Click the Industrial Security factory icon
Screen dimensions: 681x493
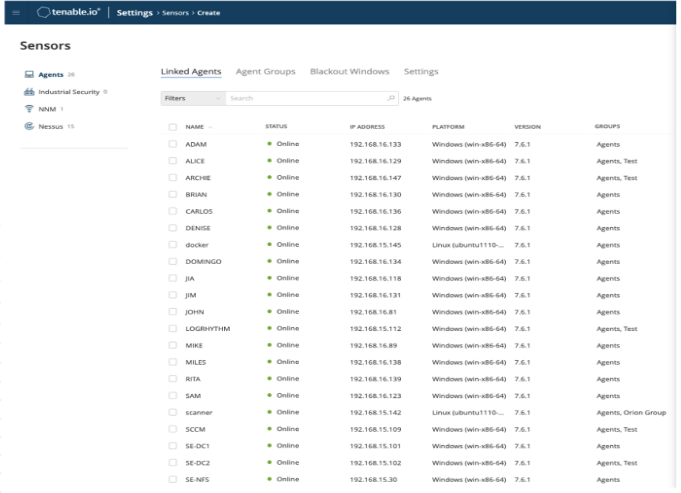click(x=29, y=92)
